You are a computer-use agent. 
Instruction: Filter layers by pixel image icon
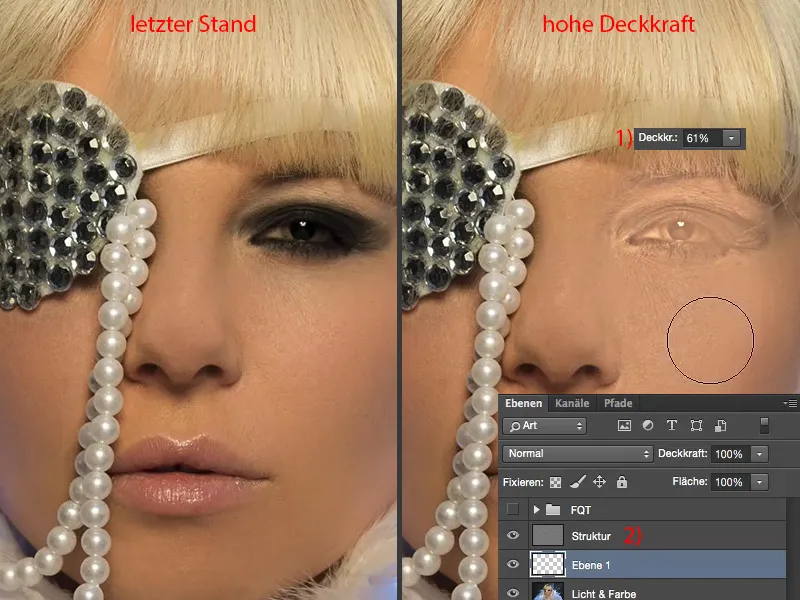pyautogui.click(x=624, y=426)
